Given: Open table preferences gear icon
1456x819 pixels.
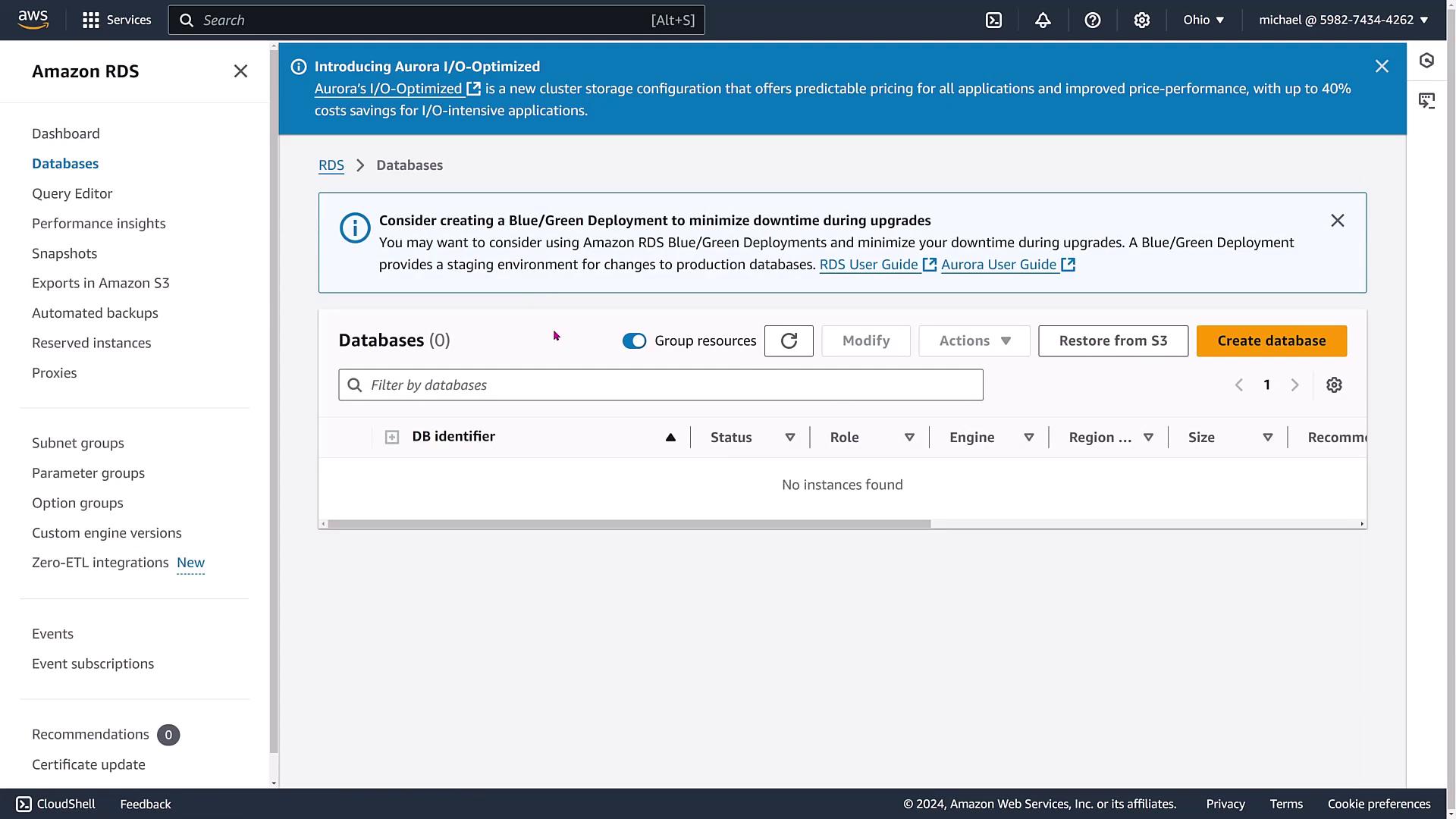Looking at the screenshot, I should (1334, 385).
